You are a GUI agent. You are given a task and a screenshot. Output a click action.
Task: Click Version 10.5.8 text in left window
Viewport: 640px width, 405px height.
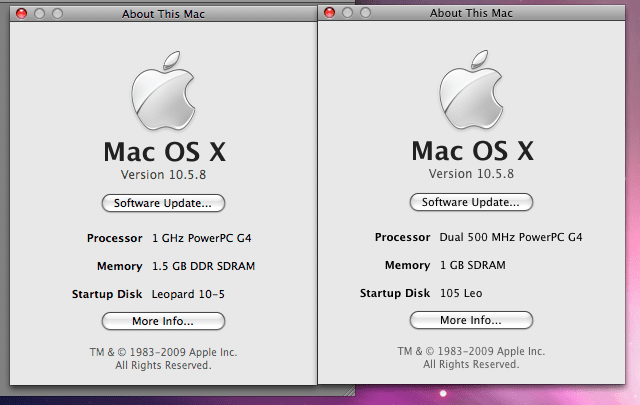click(163, 175)
